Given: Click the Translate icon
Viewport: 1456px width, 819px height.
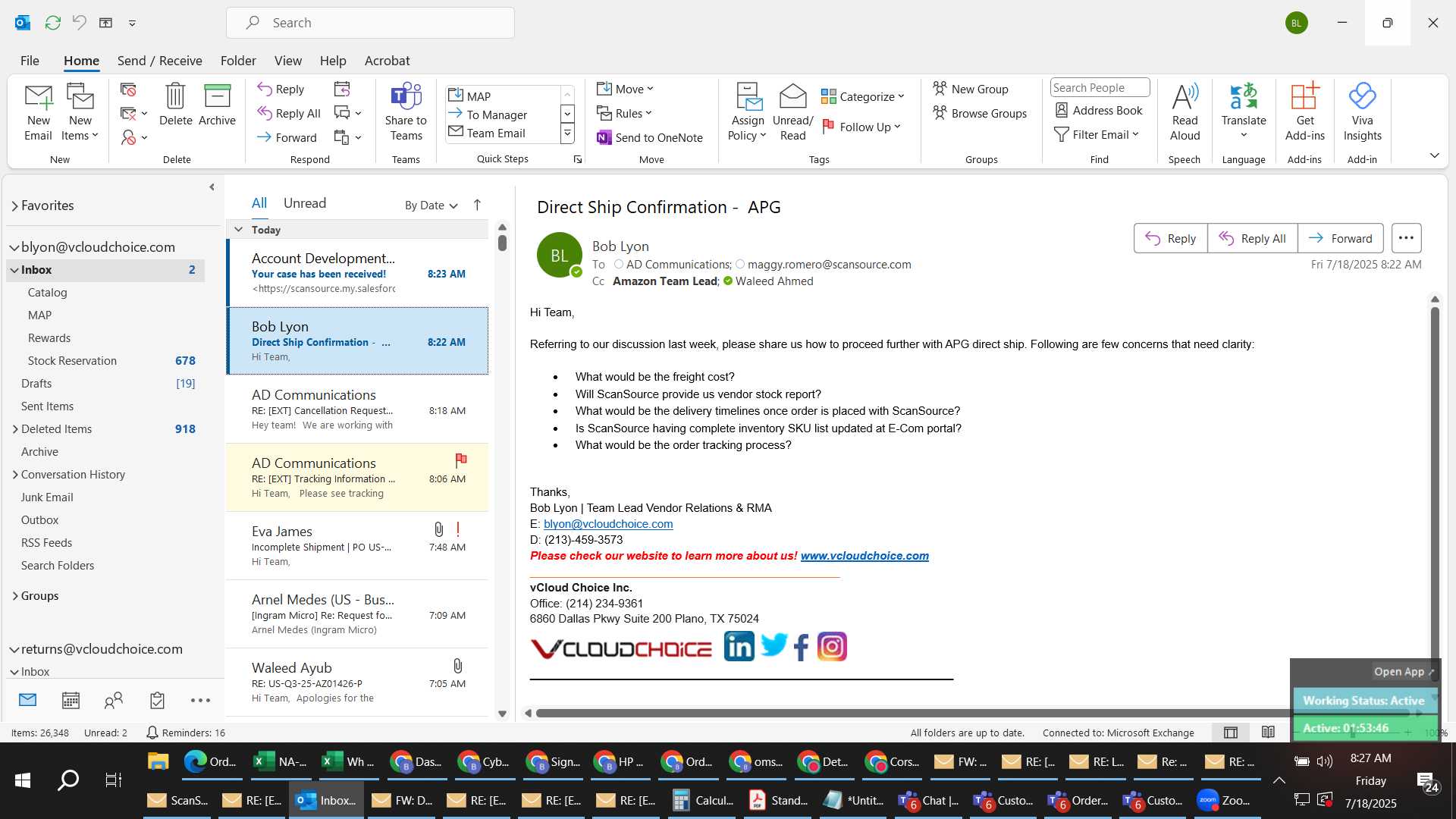Looking at the screenshot, I should point(1244,97).
